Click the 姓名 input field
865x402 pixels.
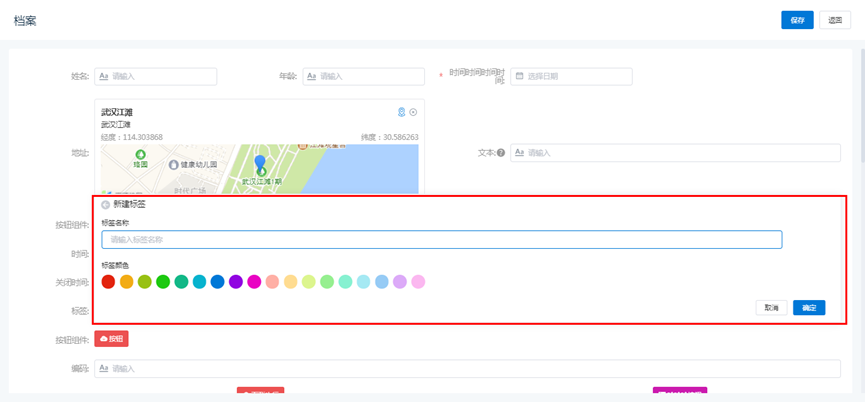pyautogui.click(x=156, y=76)
